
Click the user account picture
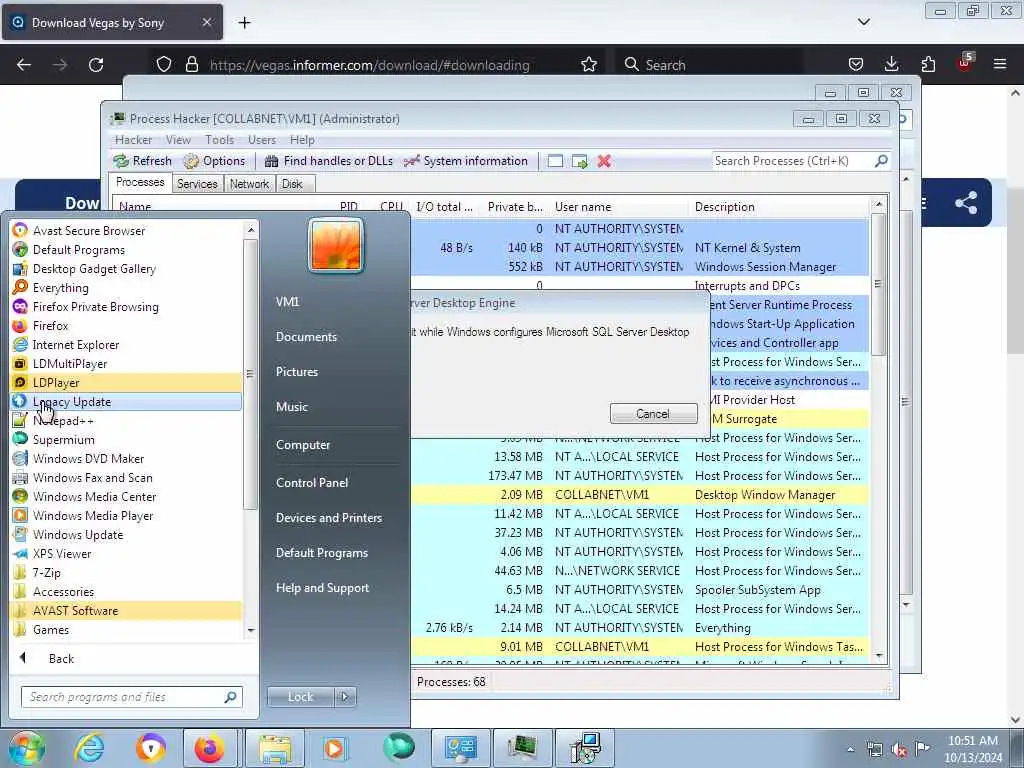pyautogui.click(x=336, y=245)
